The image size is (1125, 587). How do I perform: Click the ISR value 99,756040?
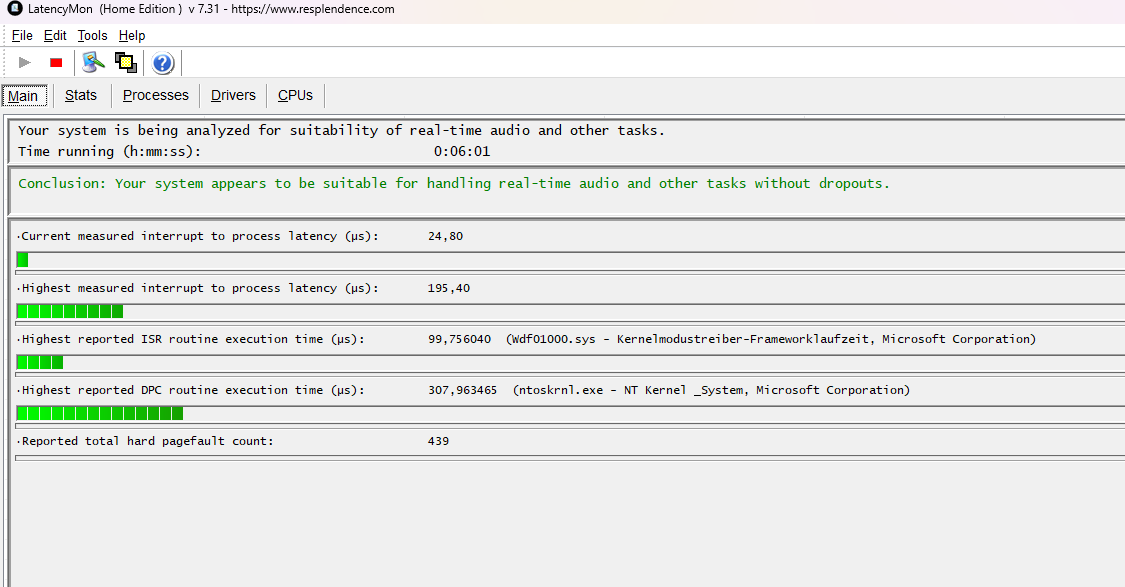[460, 339]
